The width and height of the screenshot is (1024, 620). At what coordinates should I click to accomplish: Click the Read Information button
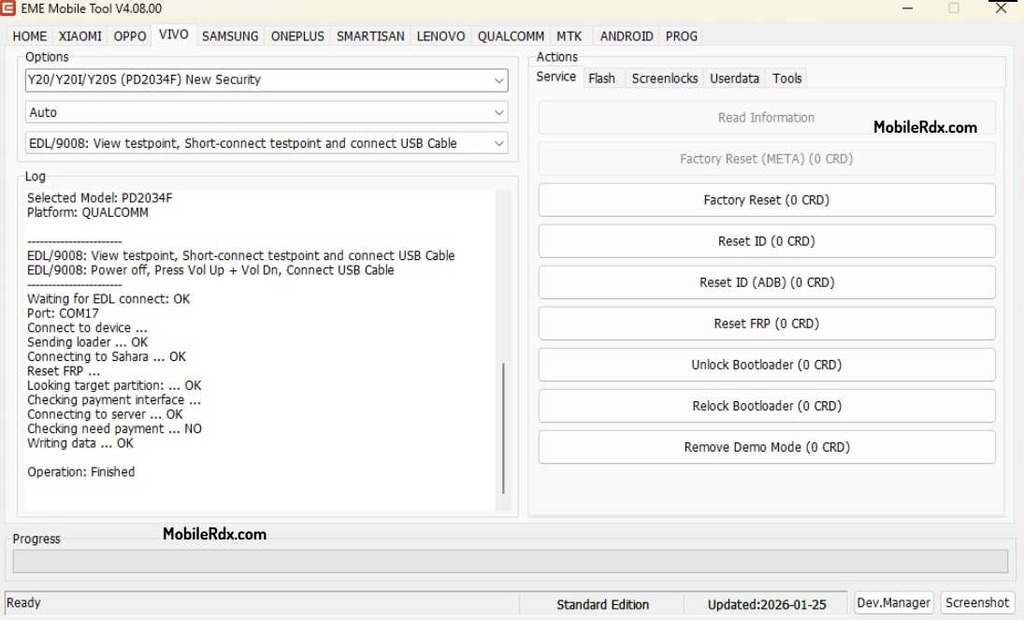[x=767, y=118]
